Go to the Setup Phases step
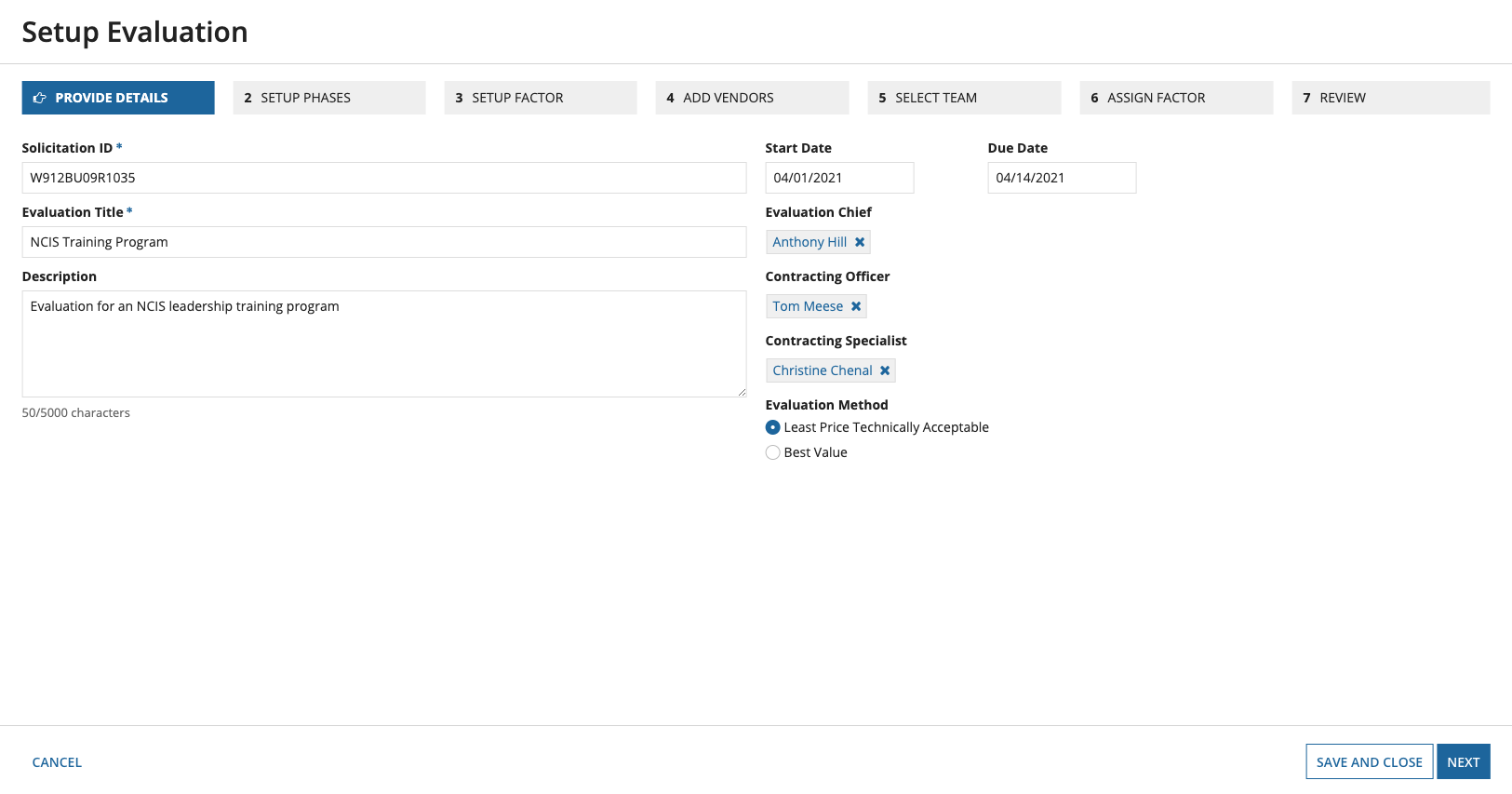The width and height of the screenshot is (1512, 794). [329, 98]
